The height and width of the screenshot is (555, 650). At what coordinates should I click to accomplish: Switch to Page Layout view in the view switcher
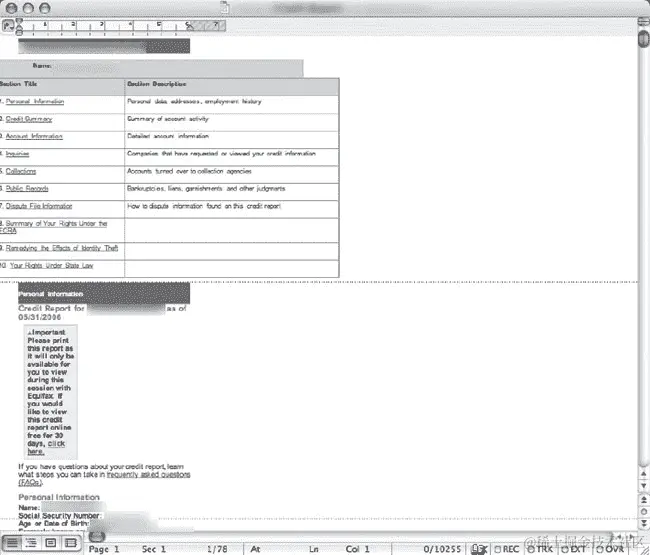point(51,543)
